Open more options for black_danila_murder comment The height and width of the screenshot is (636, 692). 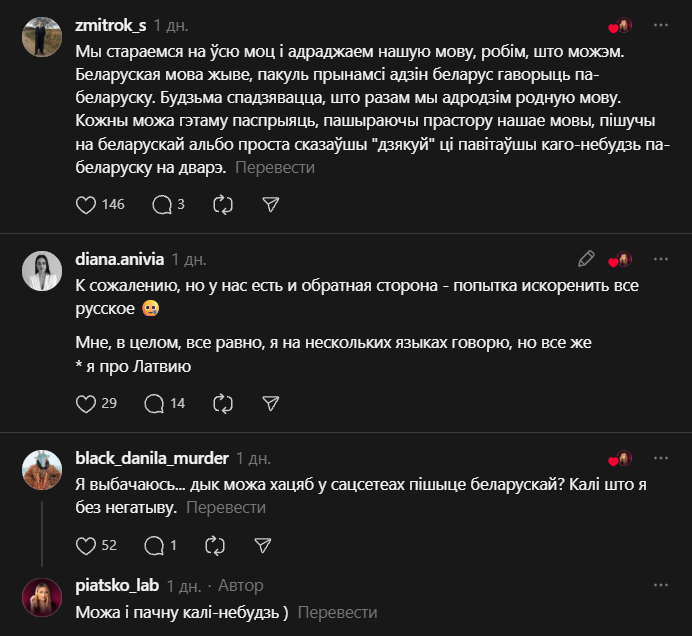tap(661, 458)
